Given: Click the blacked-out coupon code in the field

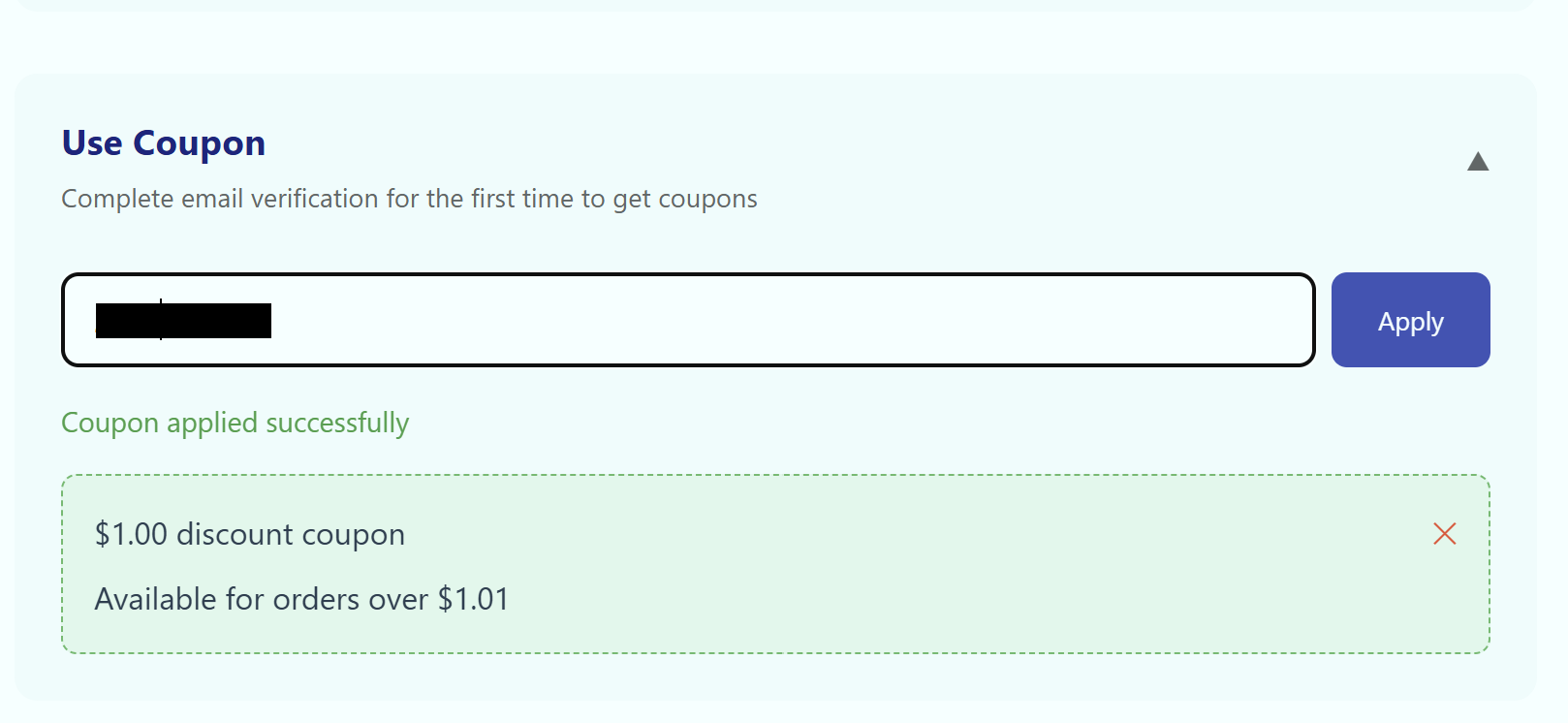Looking at the screenshot, I should click(x=184, y=320).
